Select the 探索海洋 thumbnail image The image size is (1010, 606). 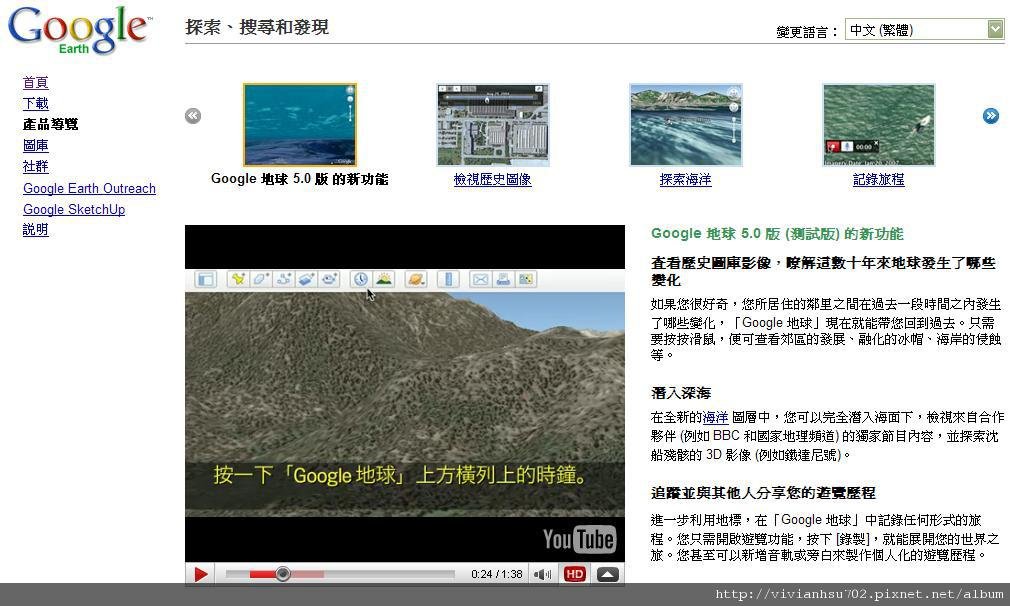tap(686, 125)
